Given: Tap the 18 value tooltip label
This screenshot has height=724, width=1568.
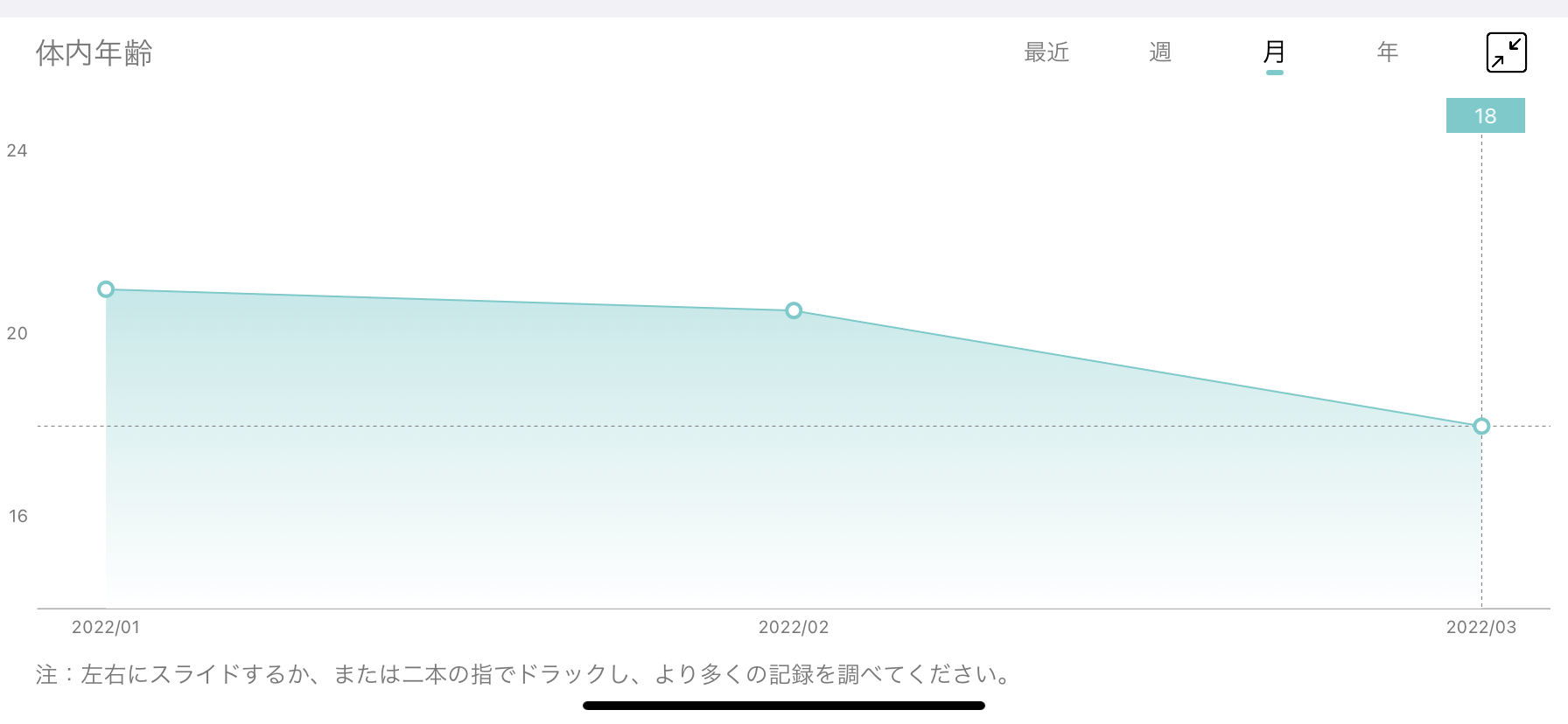Looking at the screenshot, I should point(1485,115).
